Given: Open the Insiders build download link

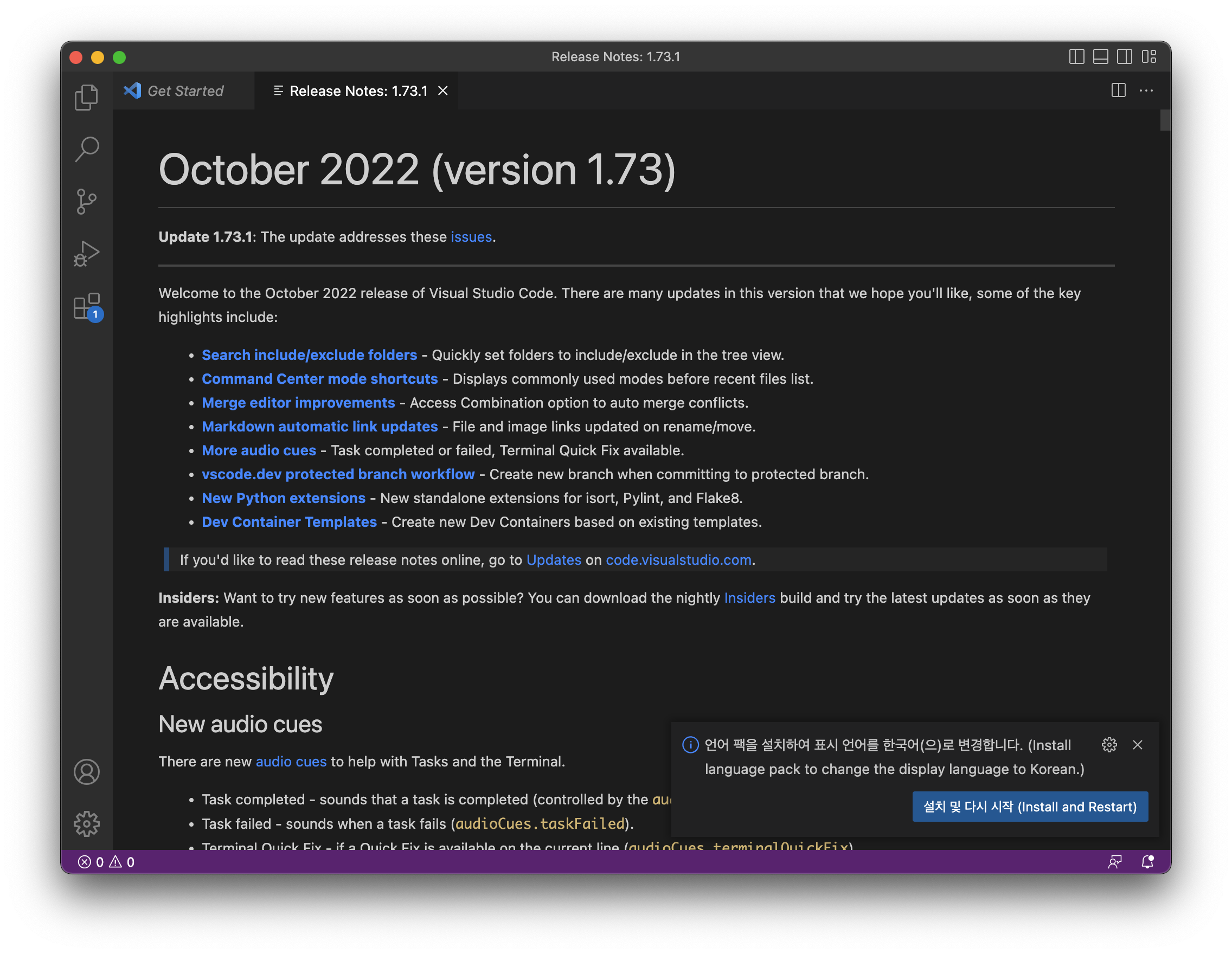Looking at the screenshot, I should point(749,598).
